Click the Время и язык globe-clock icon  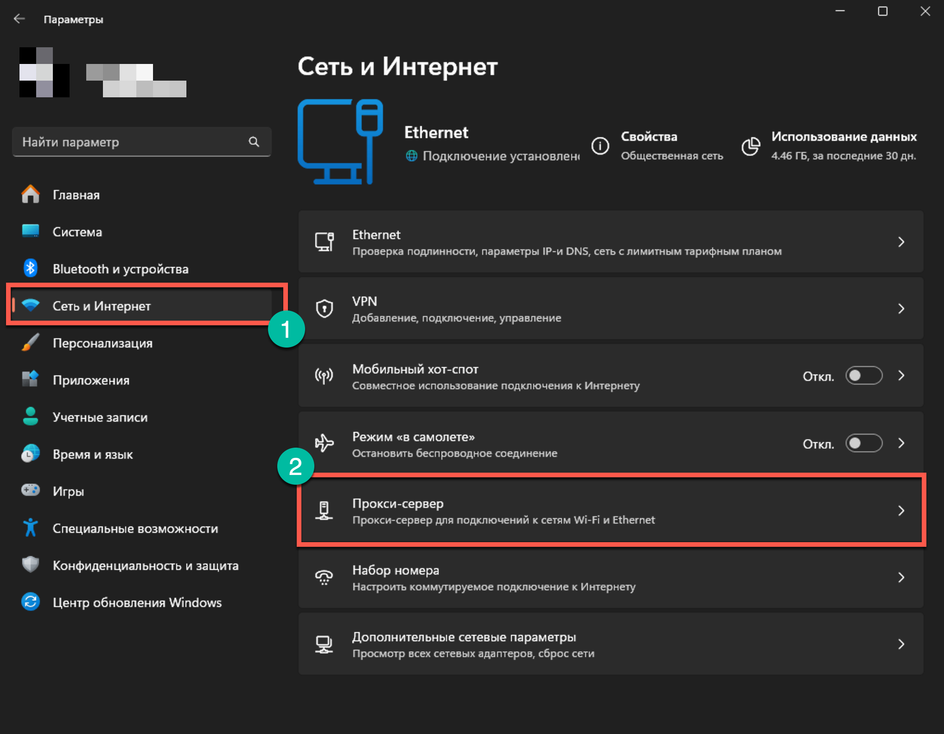pos(31,453)
